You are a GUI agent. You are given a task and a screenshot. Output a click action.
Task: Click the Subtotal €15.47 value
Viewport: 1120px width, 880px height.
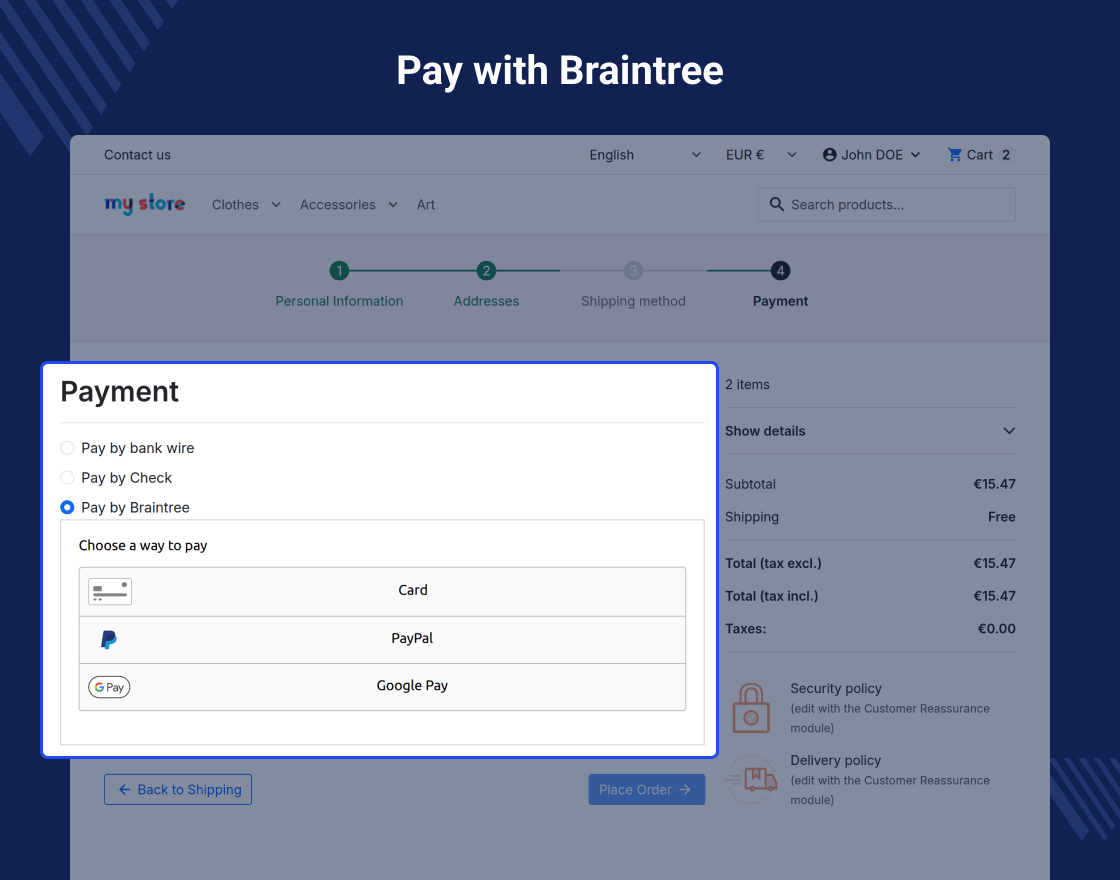(994, 484)
